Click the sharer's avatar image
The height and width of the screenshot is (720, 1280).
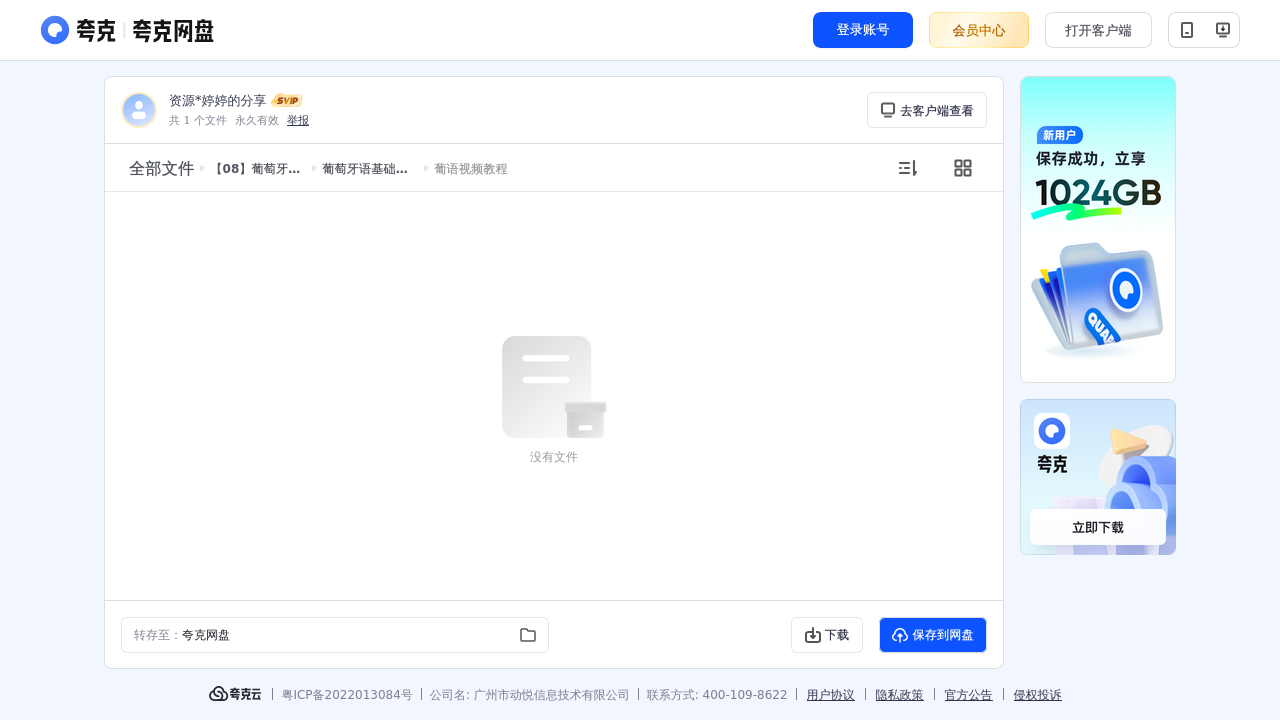click(139, 110)
